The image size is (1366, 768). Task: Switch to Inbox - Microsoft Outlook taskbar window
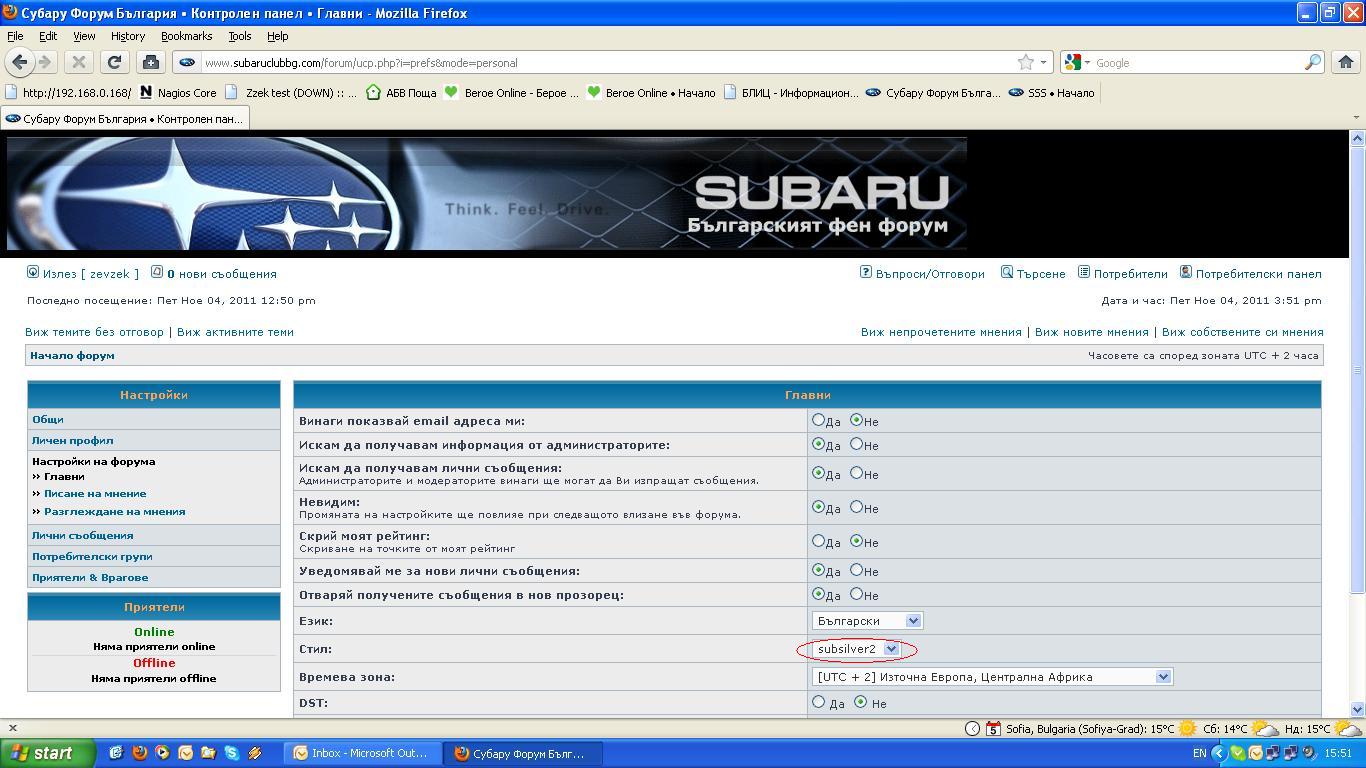pyautogui.click(x=362, y=753)
